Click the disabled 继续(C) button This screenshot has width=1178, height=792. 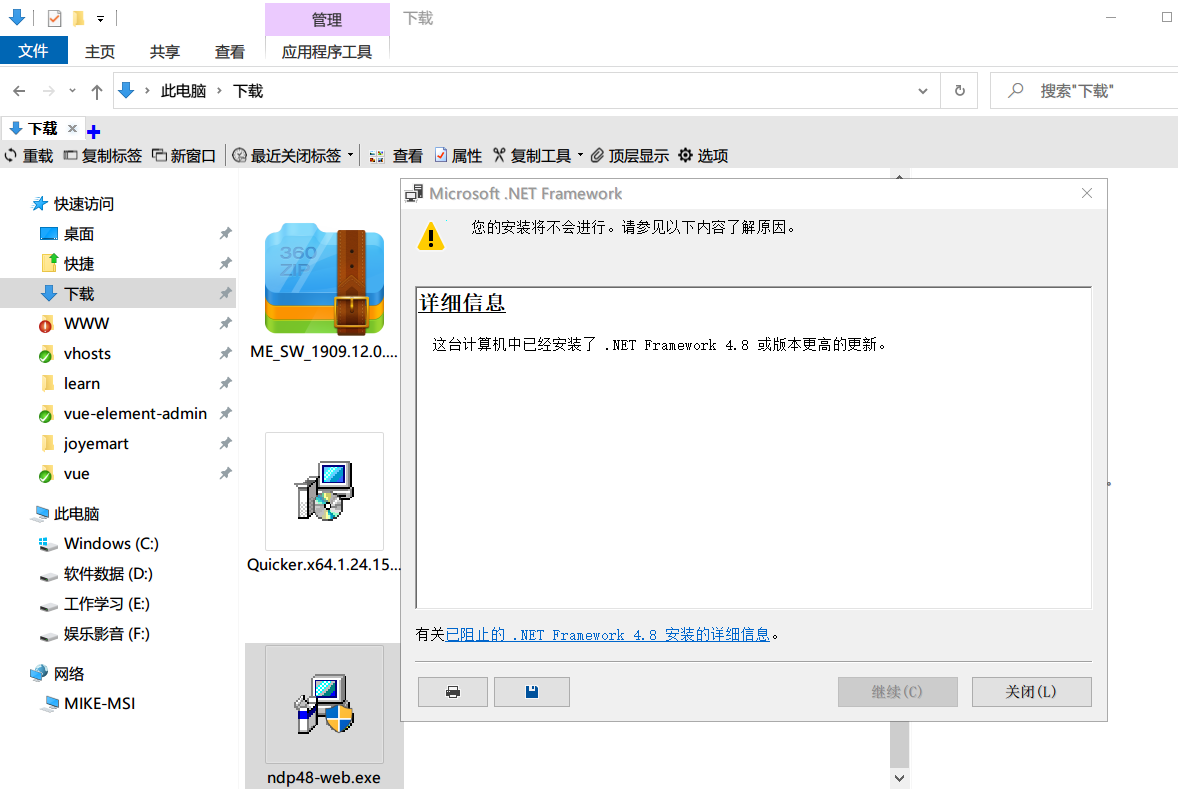[x=897, y=691]
